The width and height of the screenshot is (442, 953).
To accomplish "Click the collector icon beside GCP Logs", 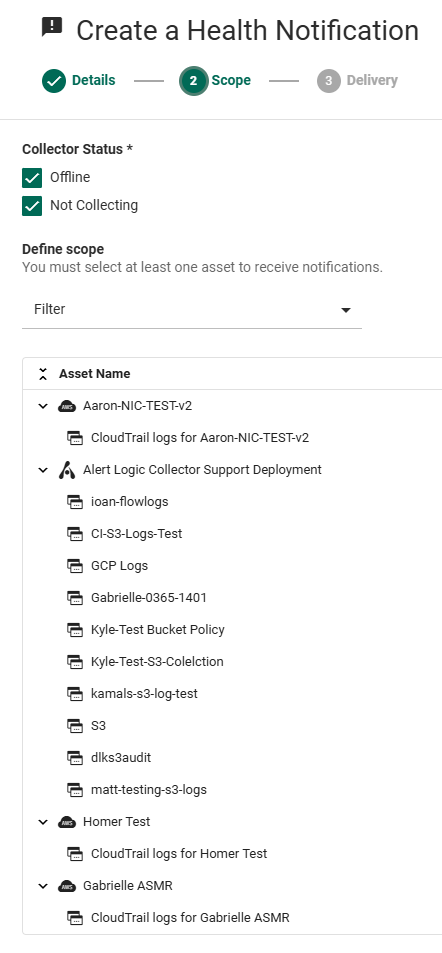I will tap(75, 566).
